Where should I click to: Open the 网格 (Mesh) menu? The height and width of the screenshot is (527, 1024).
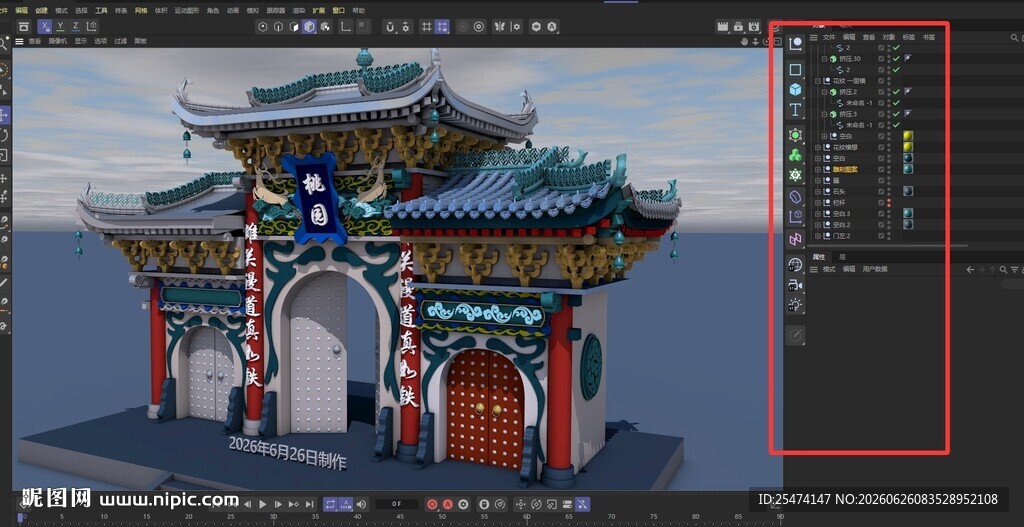(140, 10)
